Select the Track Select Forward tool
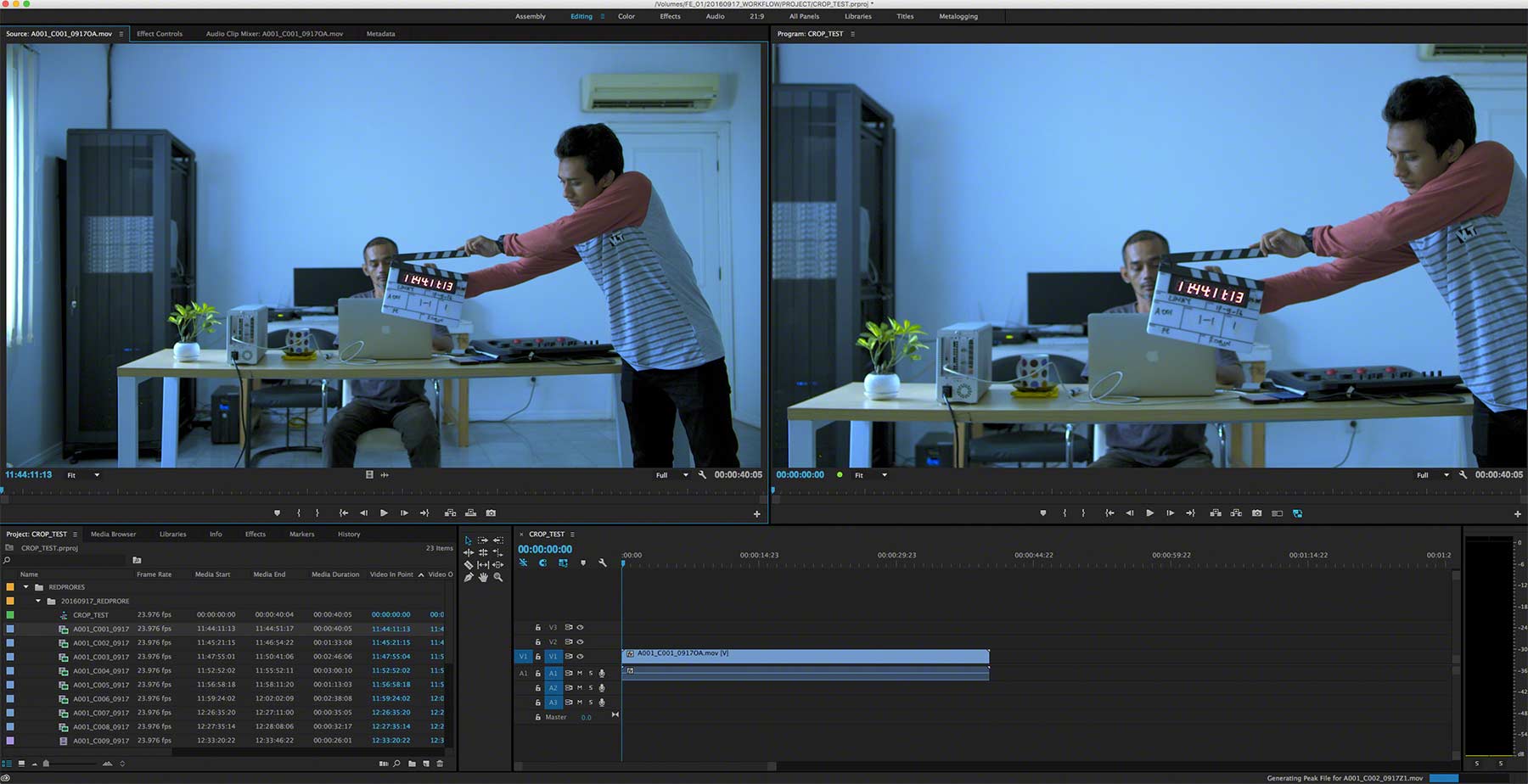 [x=483, y=540]
